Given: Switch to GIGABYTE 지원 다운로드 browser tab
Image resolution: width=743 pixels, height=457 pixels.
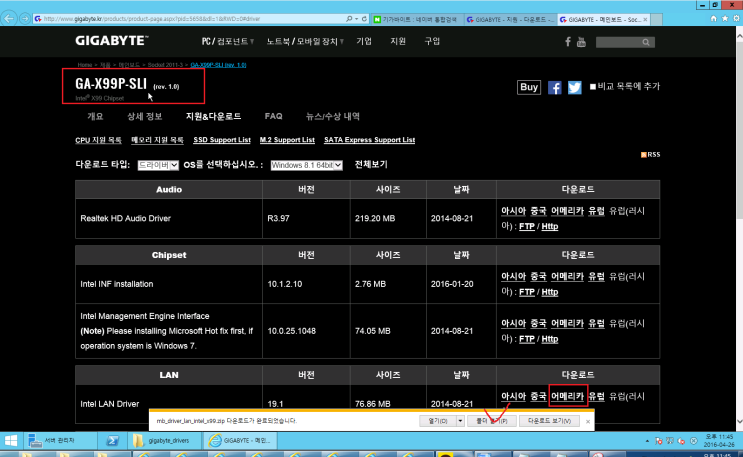Looking at the screenshot, I should click(x=510, y=19).
